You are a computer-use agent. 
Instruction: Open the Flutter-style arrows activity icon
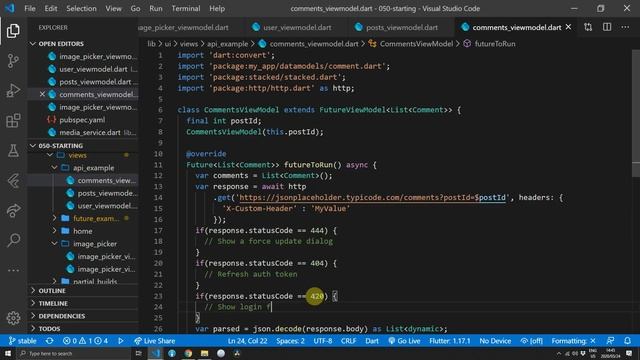[x=13, y=180]
